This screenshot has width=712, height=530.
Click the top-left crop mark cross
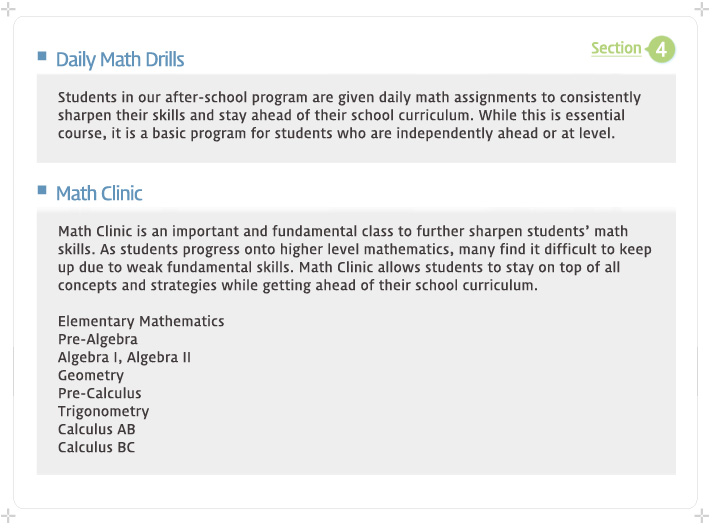(8, 9)
